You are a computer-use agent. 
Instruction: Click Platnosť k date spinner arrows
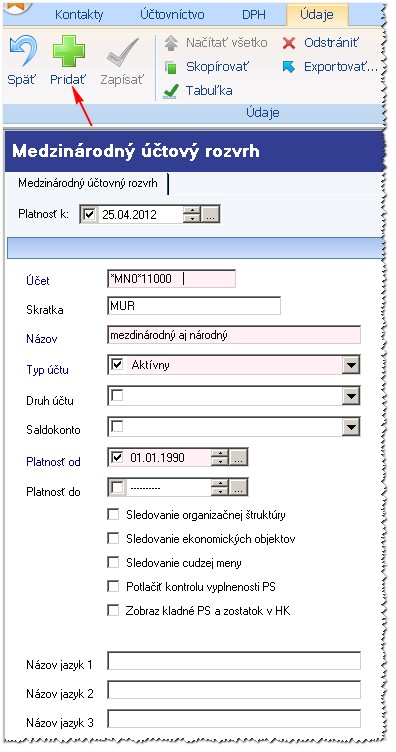[x=192, y=214]
